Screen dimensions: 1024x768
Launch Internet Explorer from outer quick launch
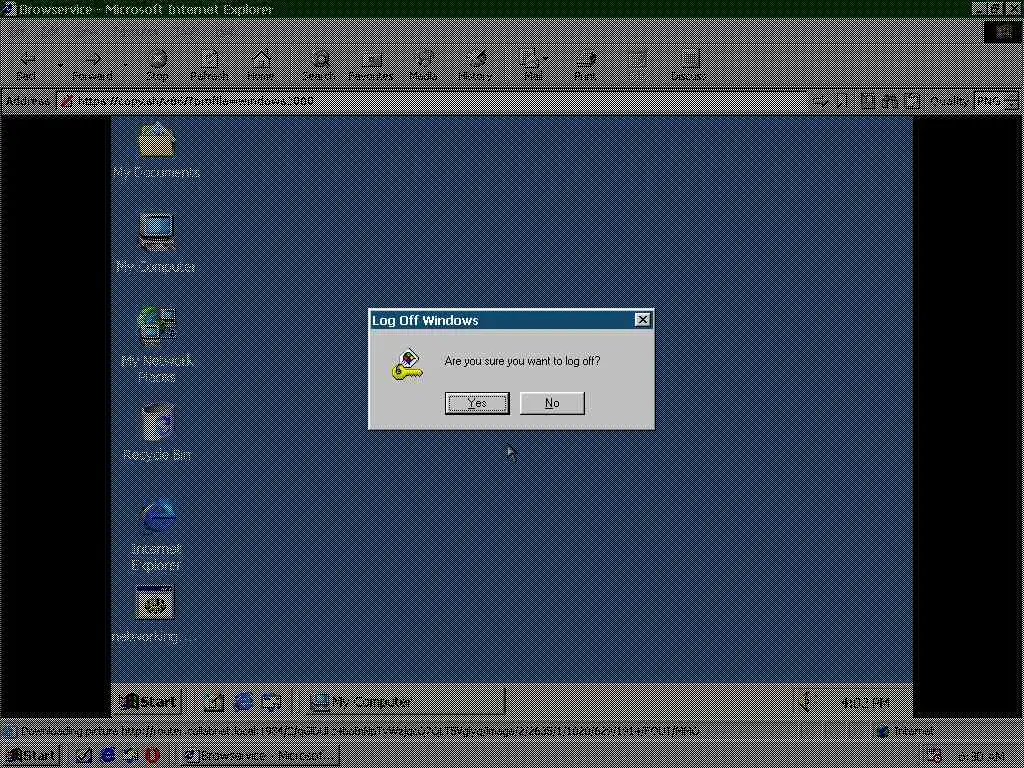(108, 756)
